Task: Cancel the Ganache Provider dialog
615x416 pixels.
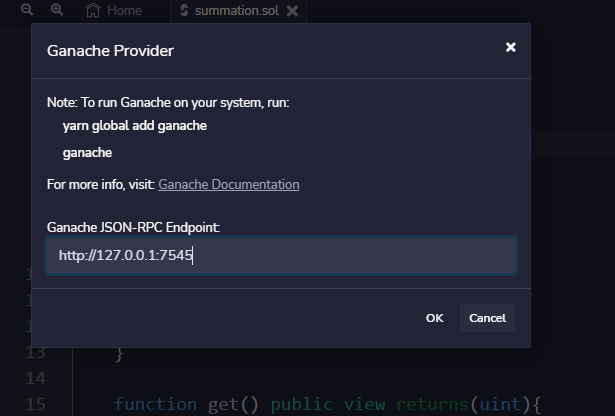Action: pyautogui.click(x=487, y=318)
